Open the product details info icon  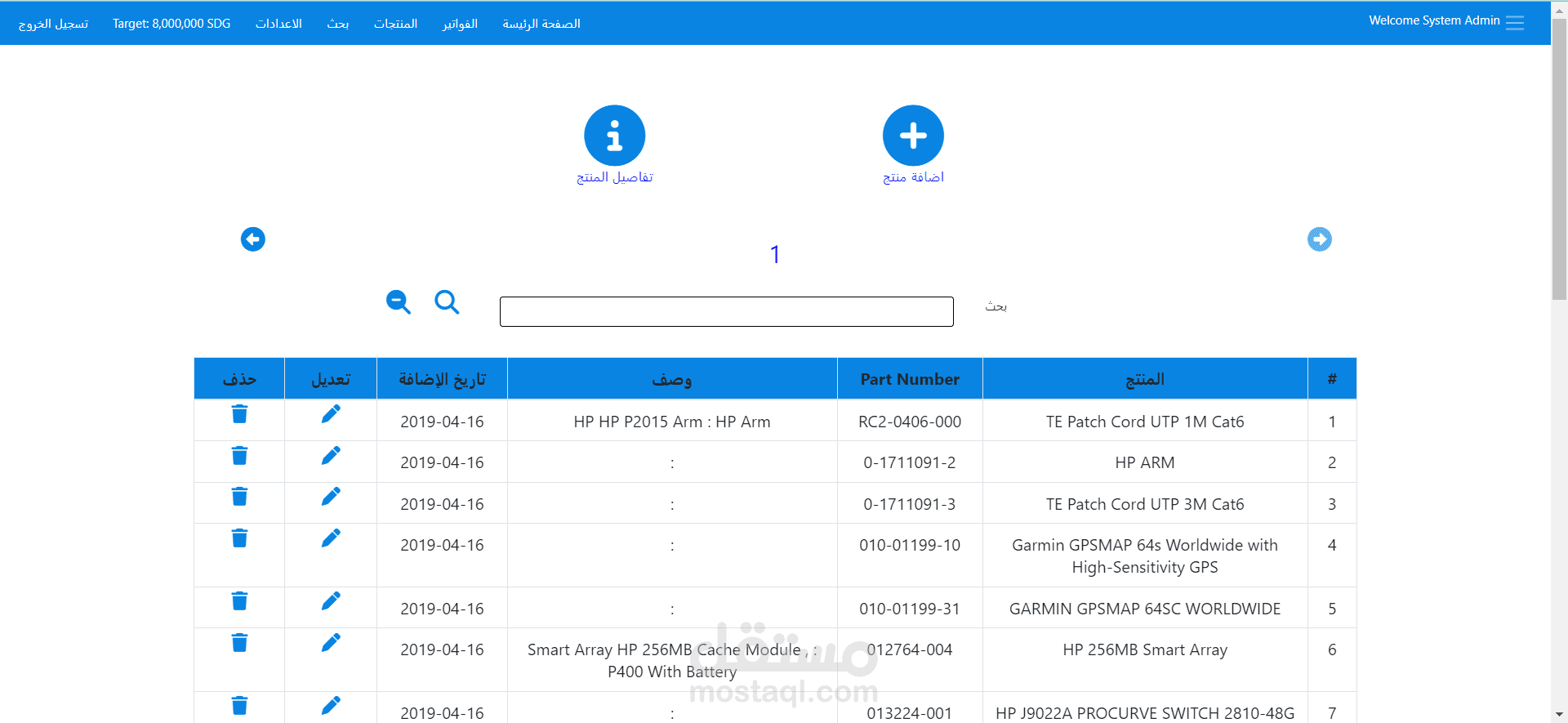tap(614, 136)
